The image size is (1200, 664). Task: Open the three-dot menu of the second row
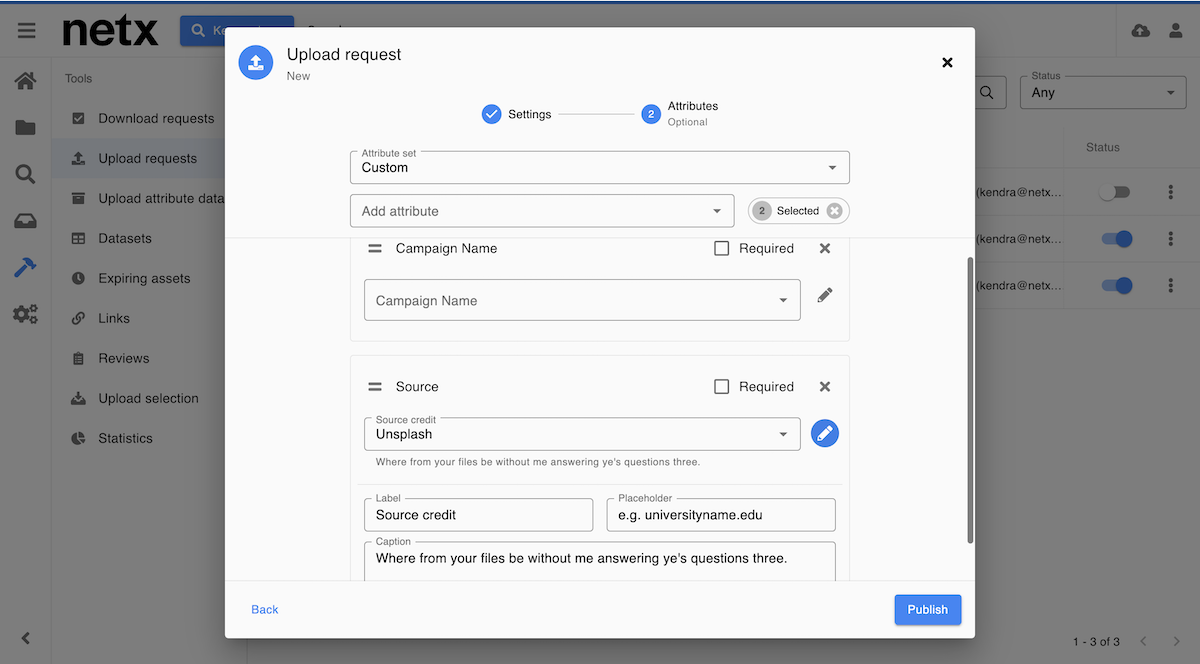(x=1171, y=239)
